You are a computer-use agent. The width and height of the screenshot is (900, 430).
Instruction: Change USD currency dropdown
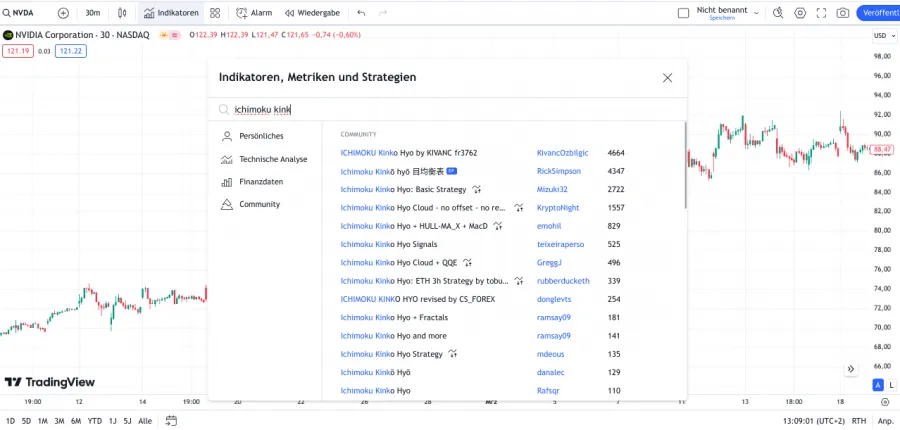[x=885, y=36]
